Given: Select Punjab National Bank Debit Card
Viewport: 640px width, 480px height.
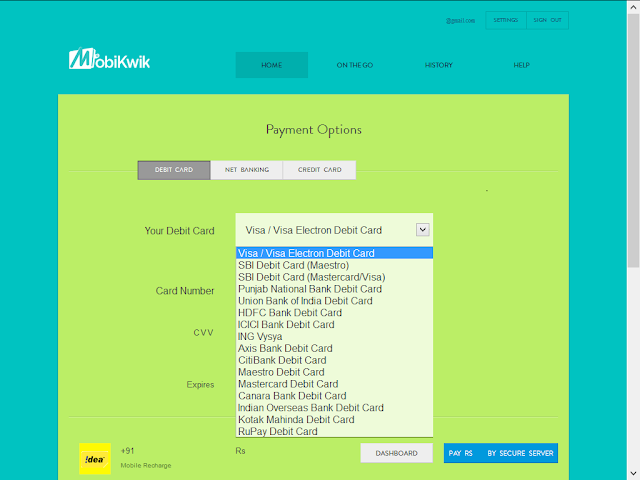Looking at the screenshot, I should click(334, 289).
